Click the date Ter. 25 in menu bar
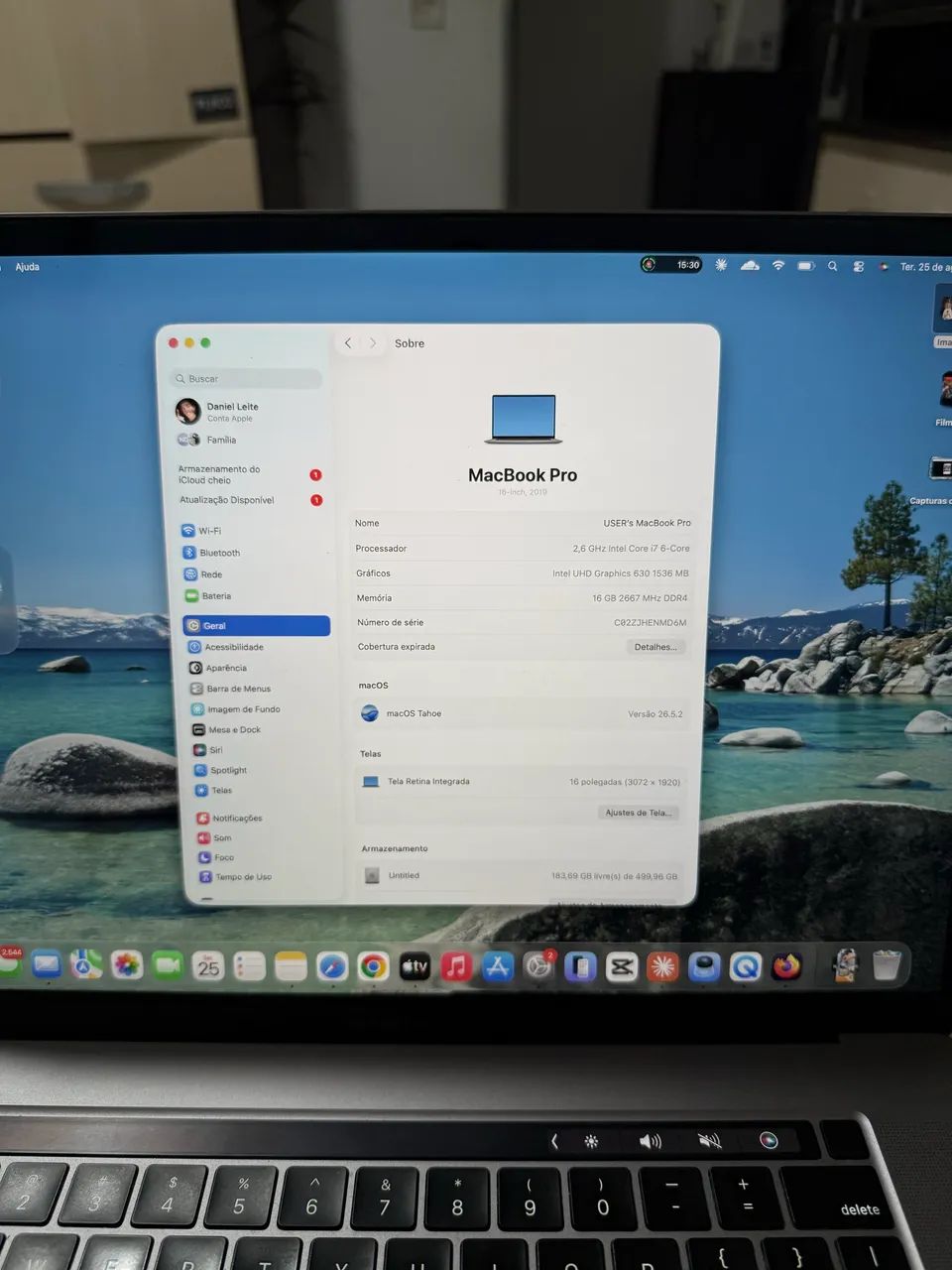 [x=925, y=267]
